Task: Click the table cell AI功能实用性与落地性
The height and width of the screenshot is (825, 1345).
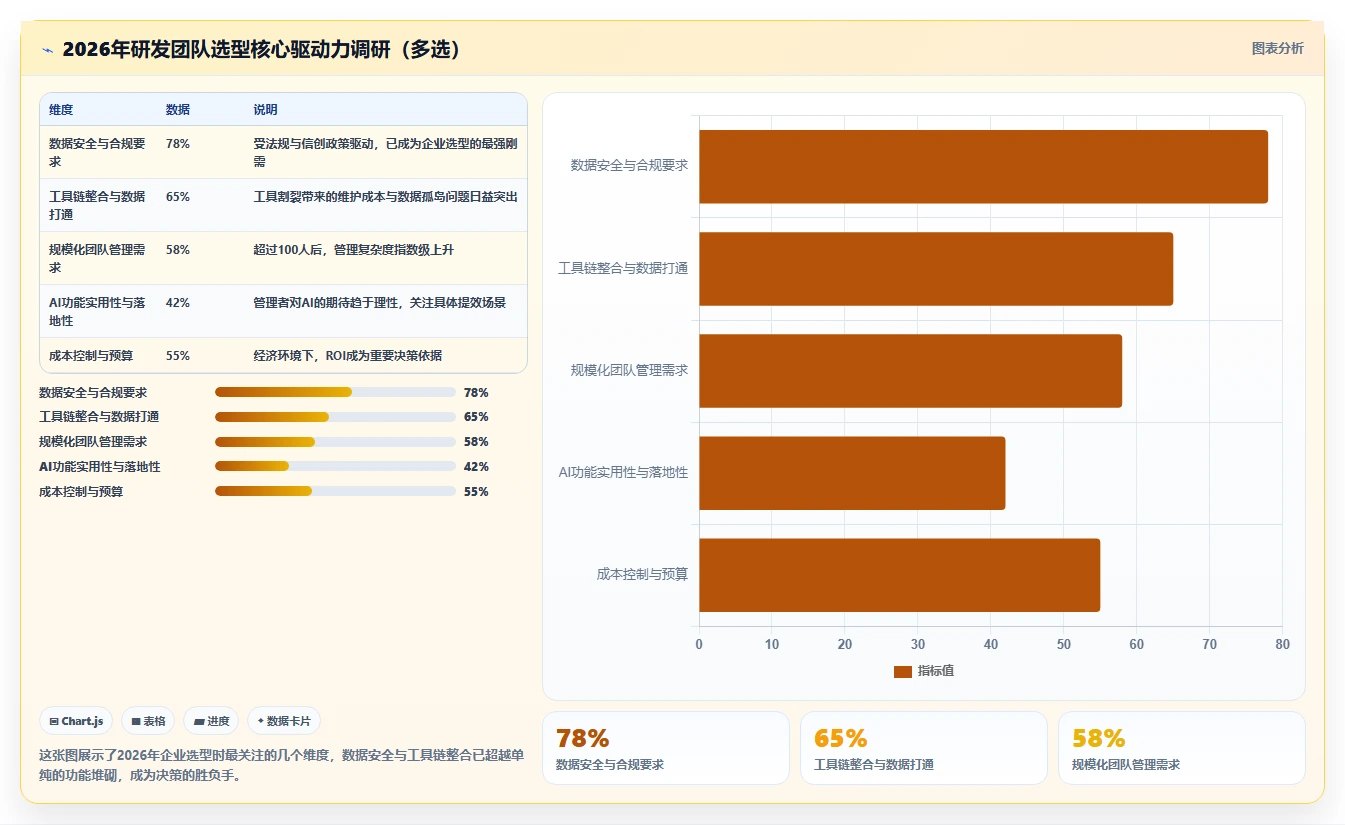Action: tap(98, 311)
